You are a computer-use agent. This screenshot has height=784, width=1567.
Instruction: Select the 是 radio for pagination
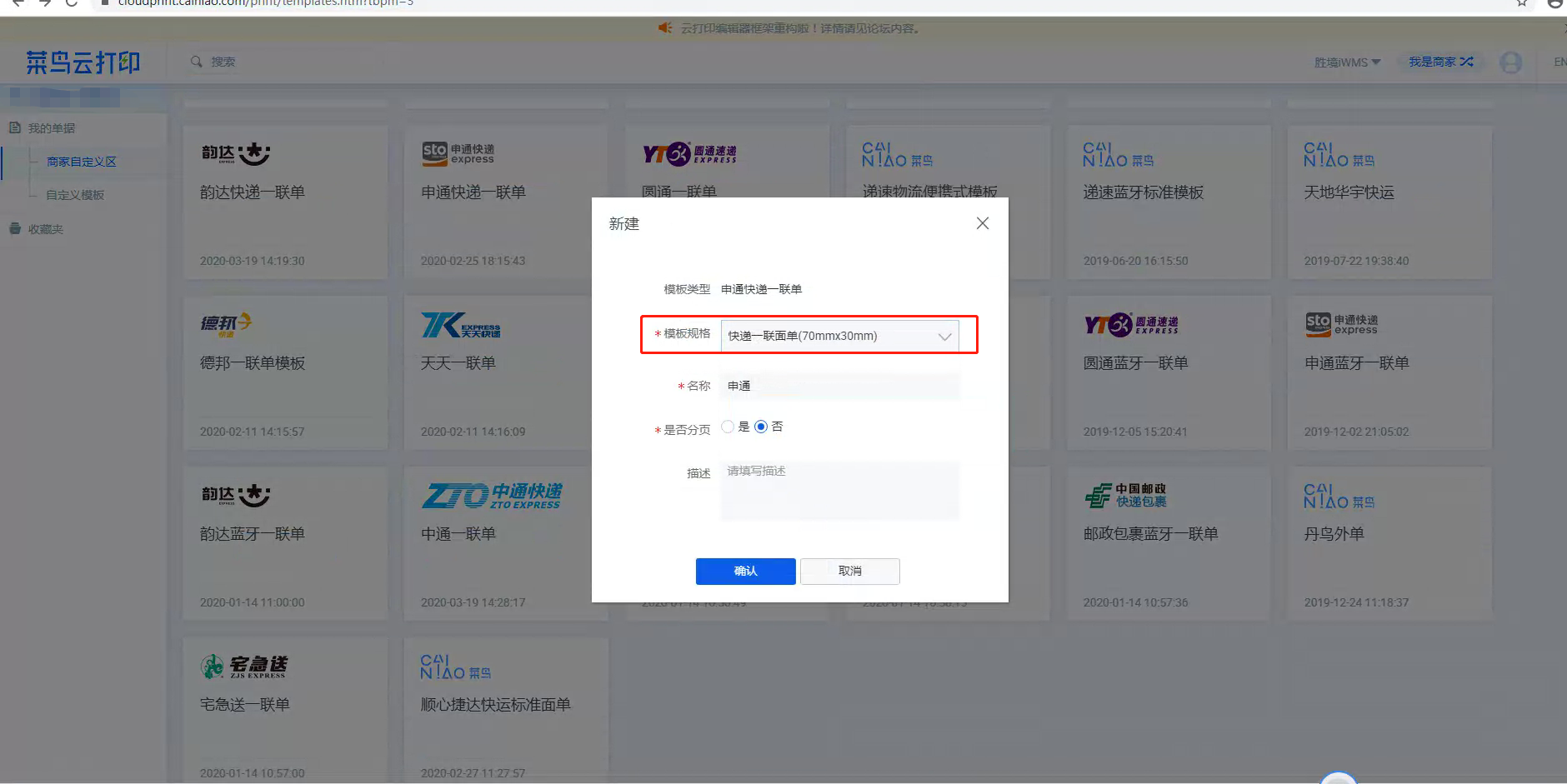coord(728,427)
